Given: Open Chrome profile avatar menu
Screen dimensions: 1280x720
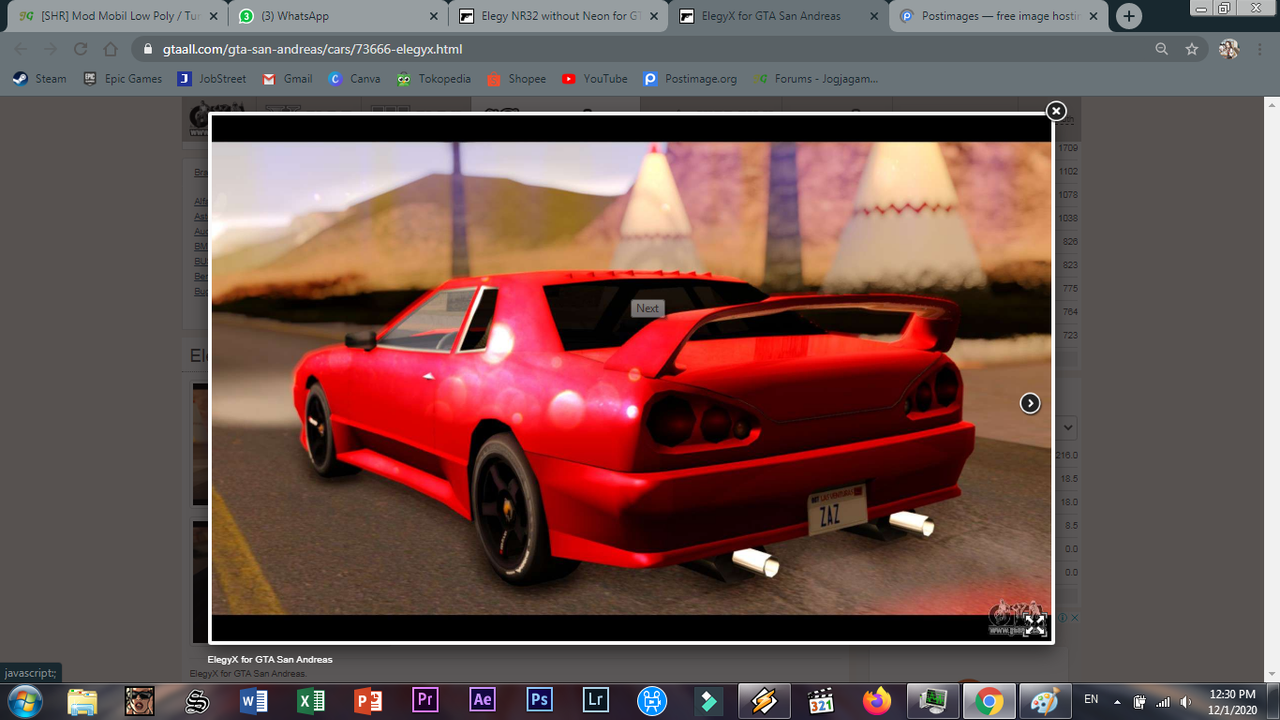Looking at the screenshot, I should (x=1229, y=49).
